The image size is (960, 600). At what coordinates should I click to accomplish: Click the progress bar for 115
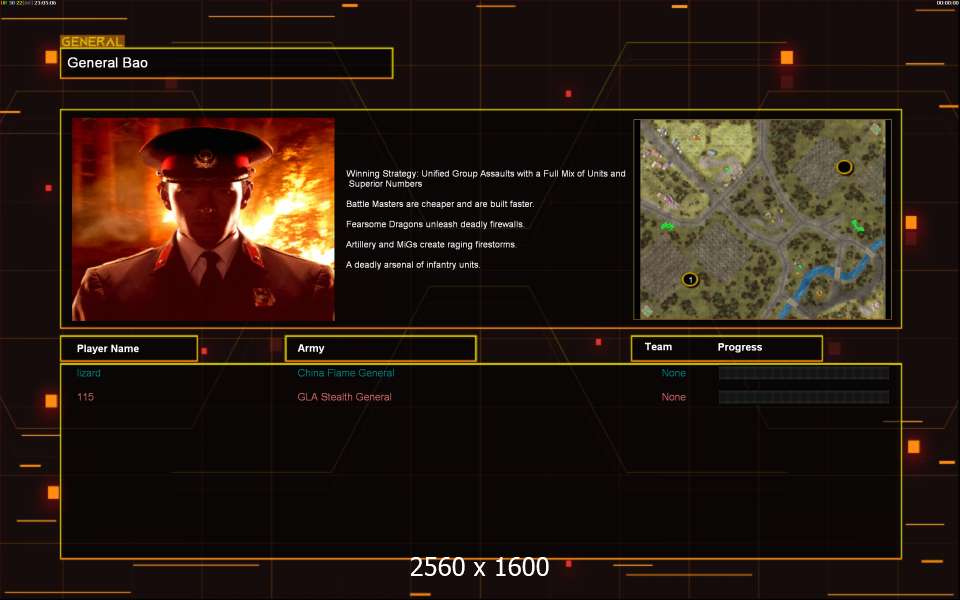804,397
